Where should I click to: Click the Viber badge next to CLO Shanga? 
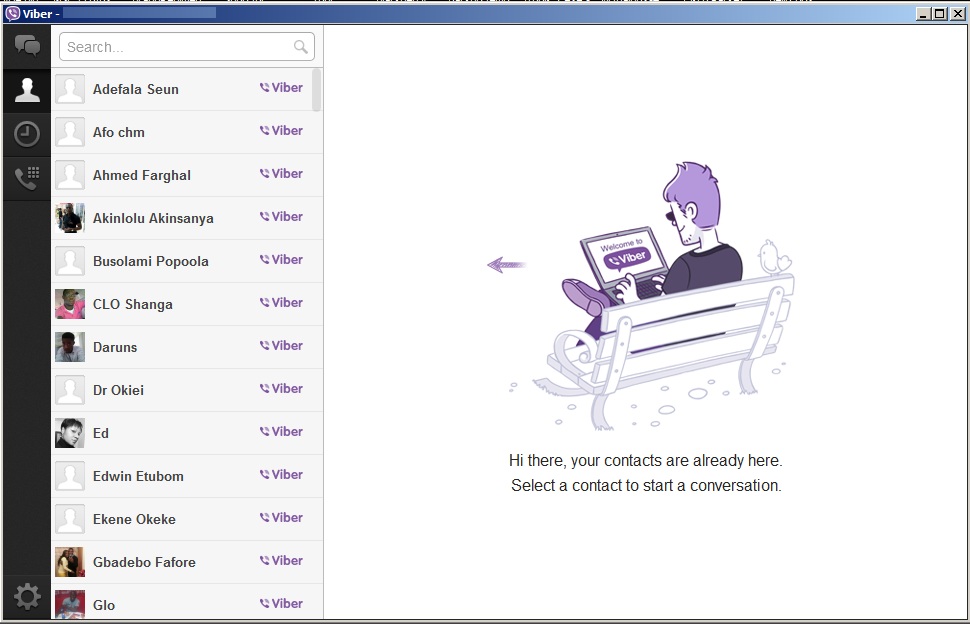click(x=281, y=302)
